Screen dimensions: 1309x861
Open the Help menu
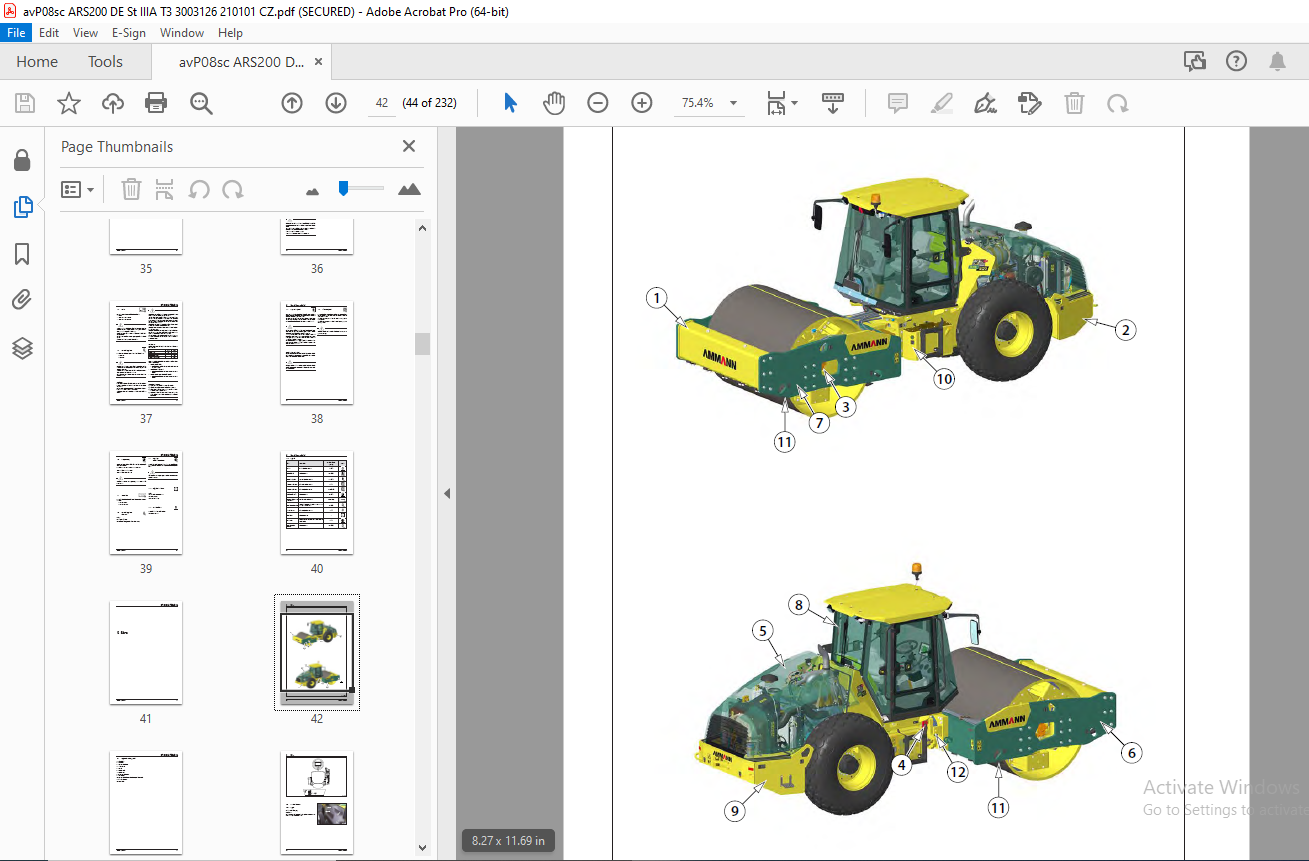point(230,33)
